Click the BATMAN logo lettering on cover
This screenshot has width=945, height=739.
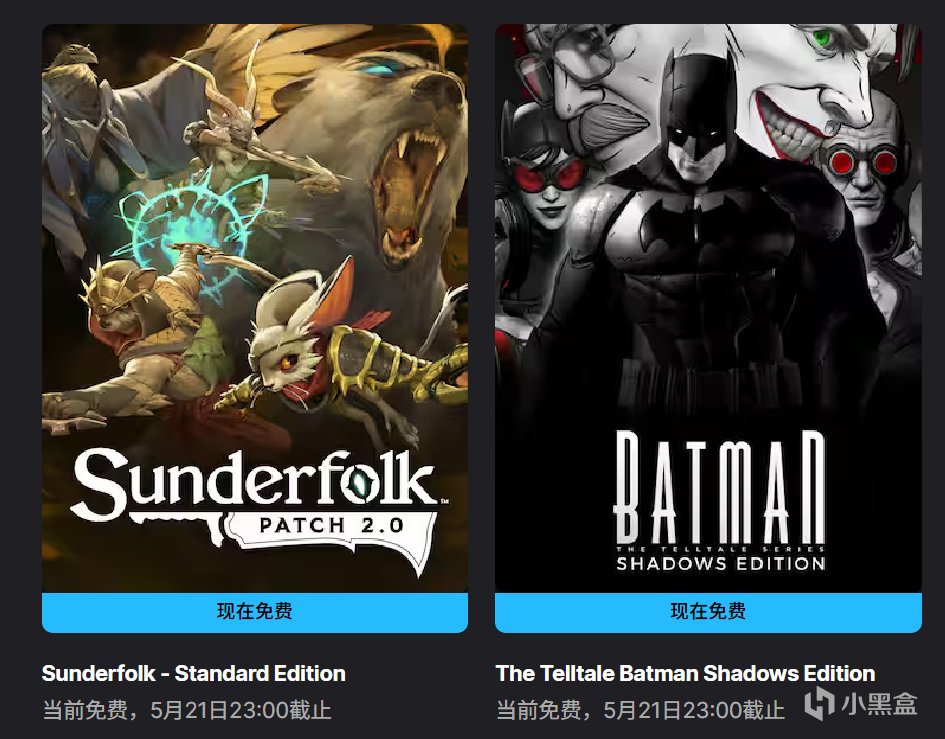coord(720,488)
